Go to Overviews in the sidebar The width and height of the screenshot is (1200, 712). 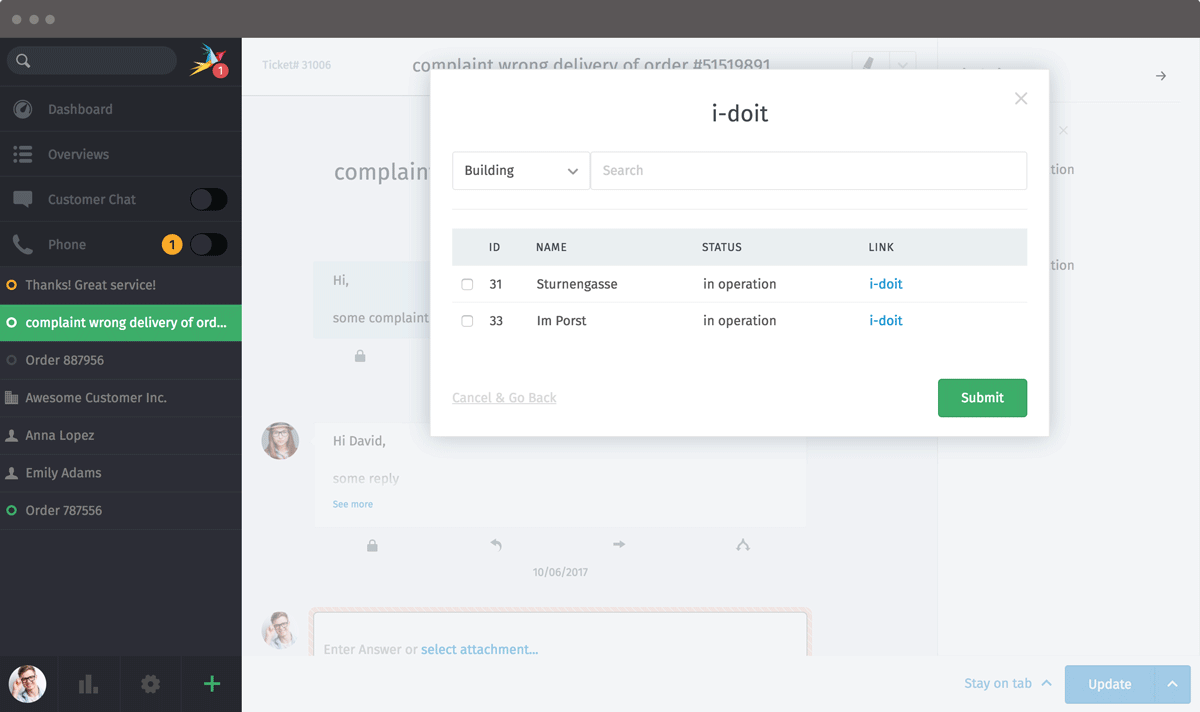[x=78, y=154]
